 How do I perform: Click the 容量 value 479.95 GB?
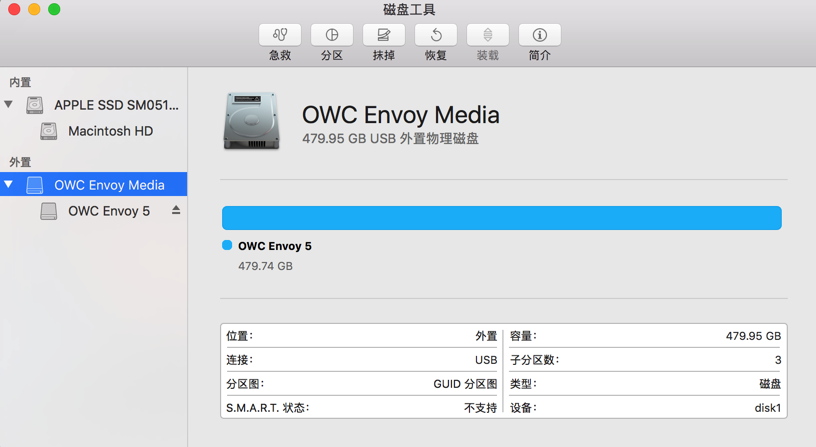[x=754, y=336]
